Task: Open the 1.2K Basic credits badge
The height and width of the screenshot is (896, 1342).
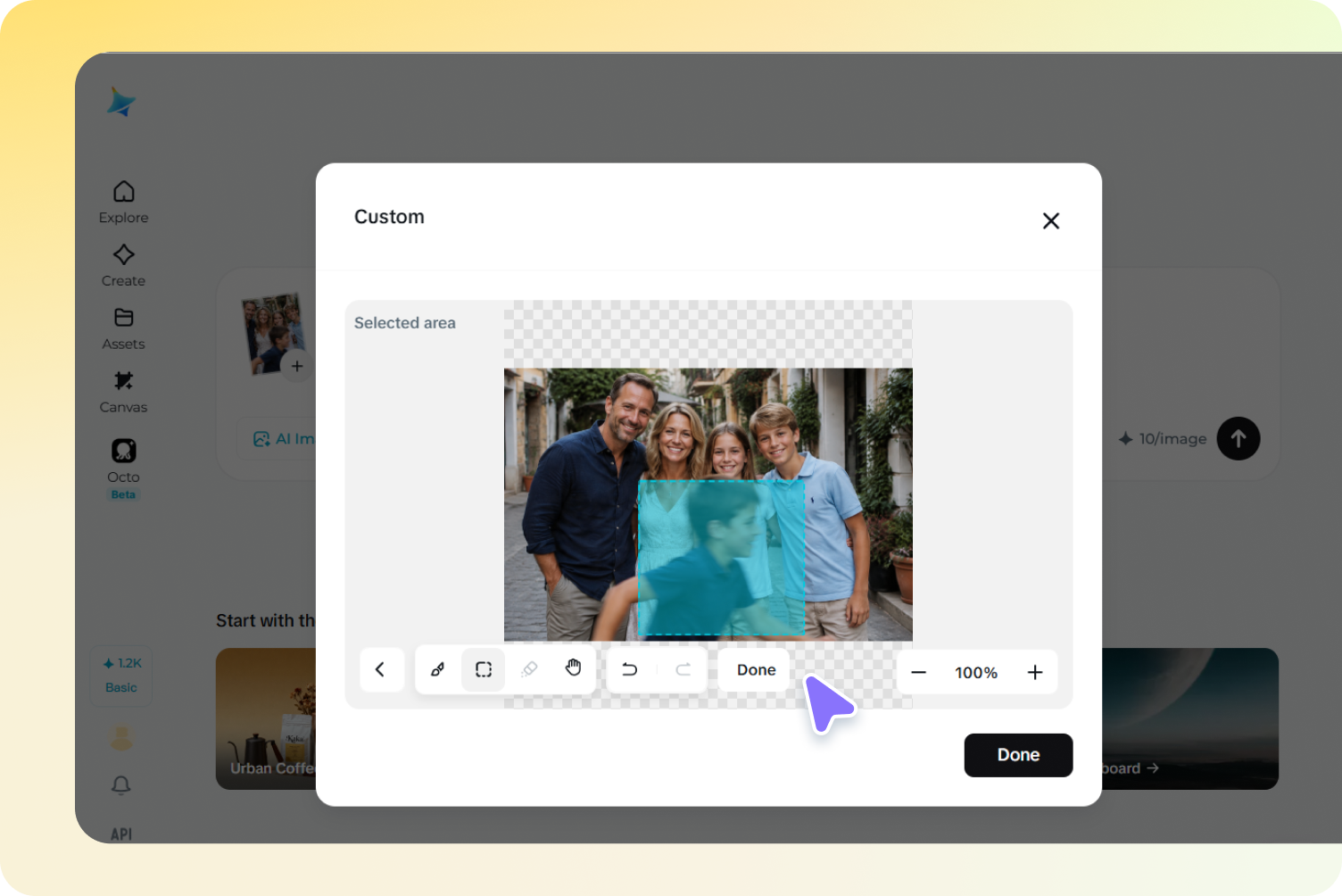Action: coord(121,676)
